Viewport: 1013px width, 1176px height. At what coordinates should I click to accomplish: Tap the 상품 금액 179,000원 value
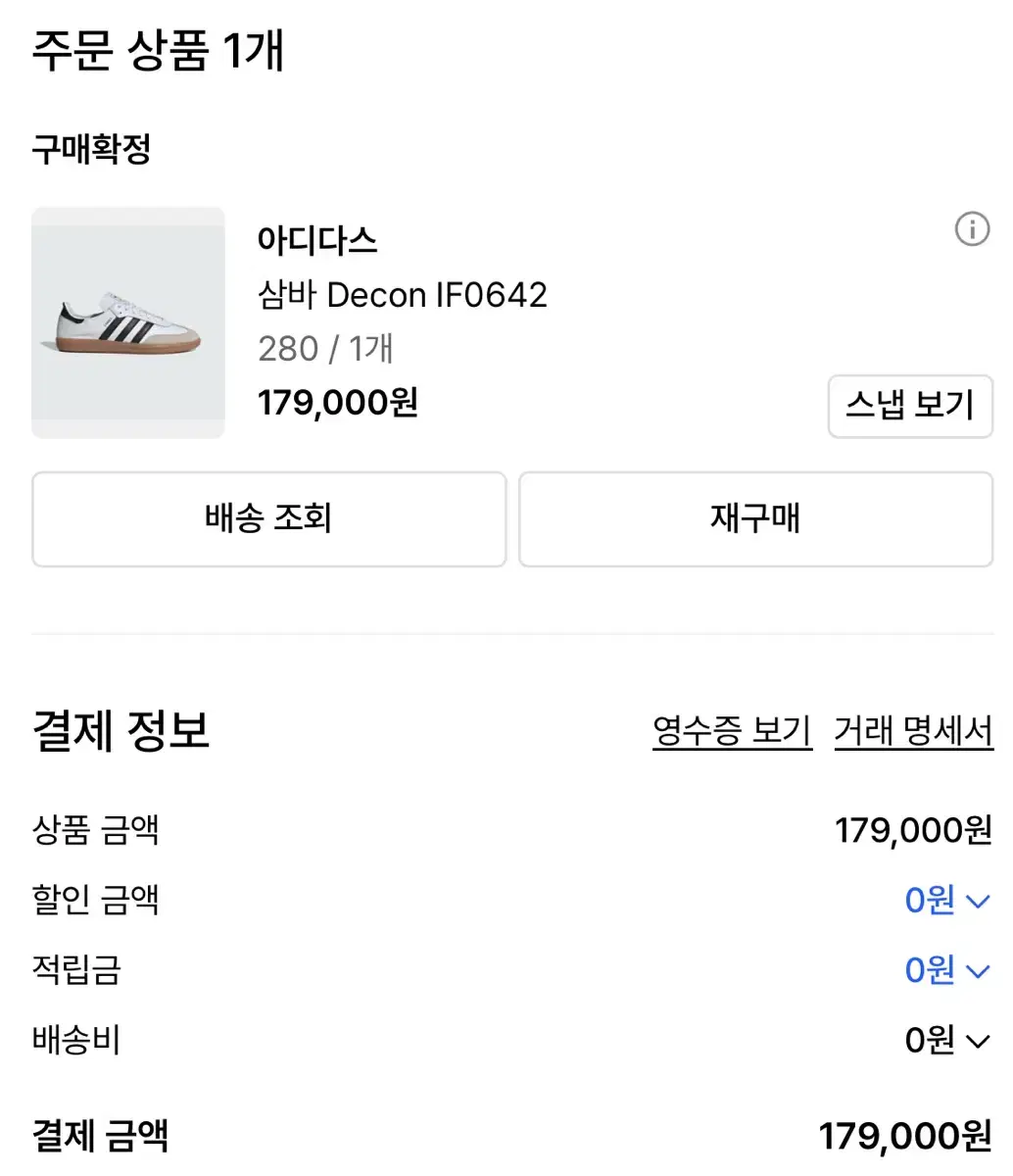913,831
